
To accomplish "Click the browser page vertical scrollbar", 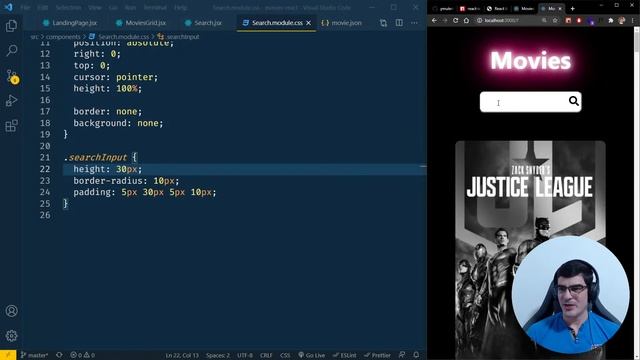I will 637,192.
